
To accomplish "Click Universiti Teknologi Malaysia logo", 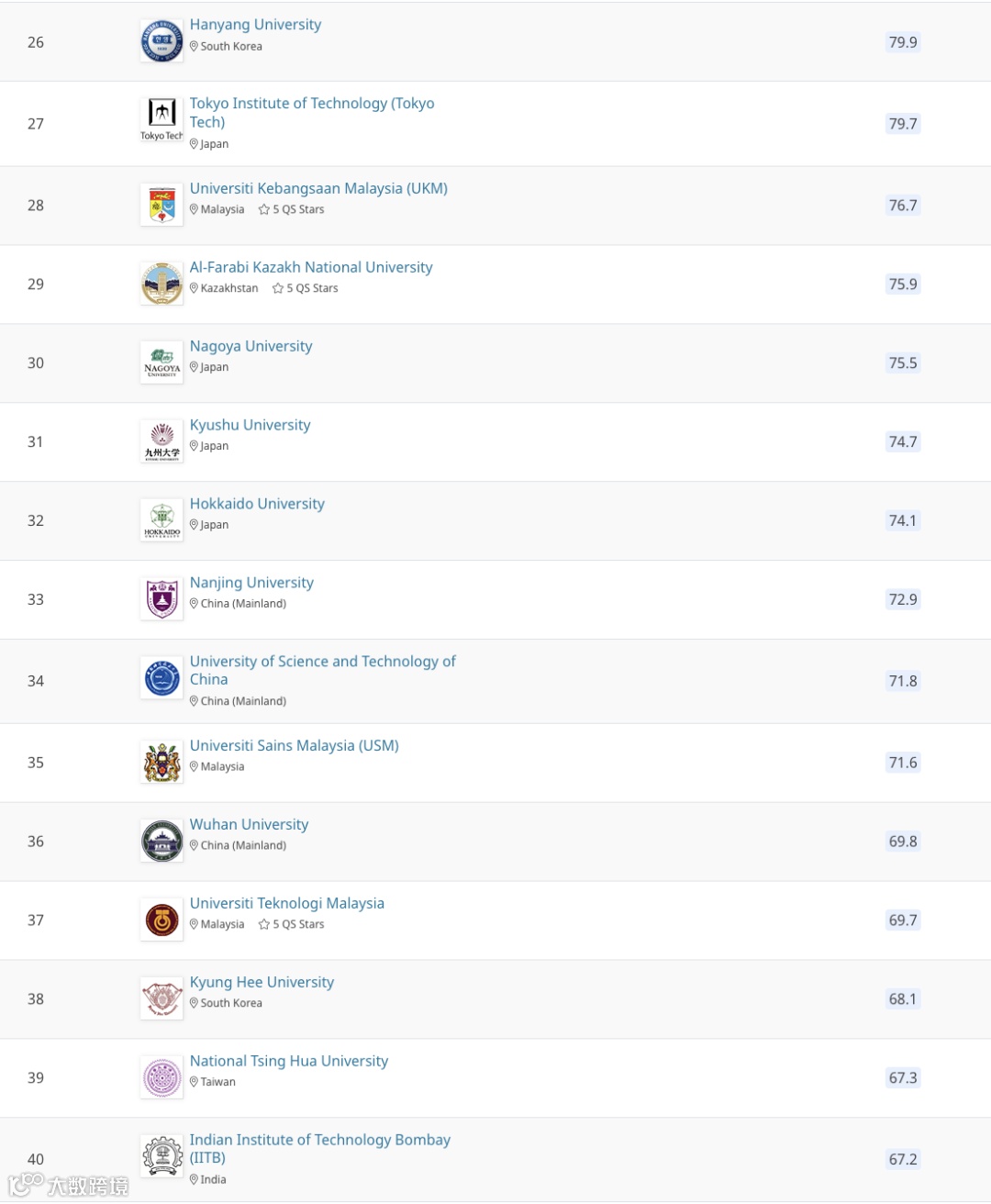I will (x=161, y=920).
